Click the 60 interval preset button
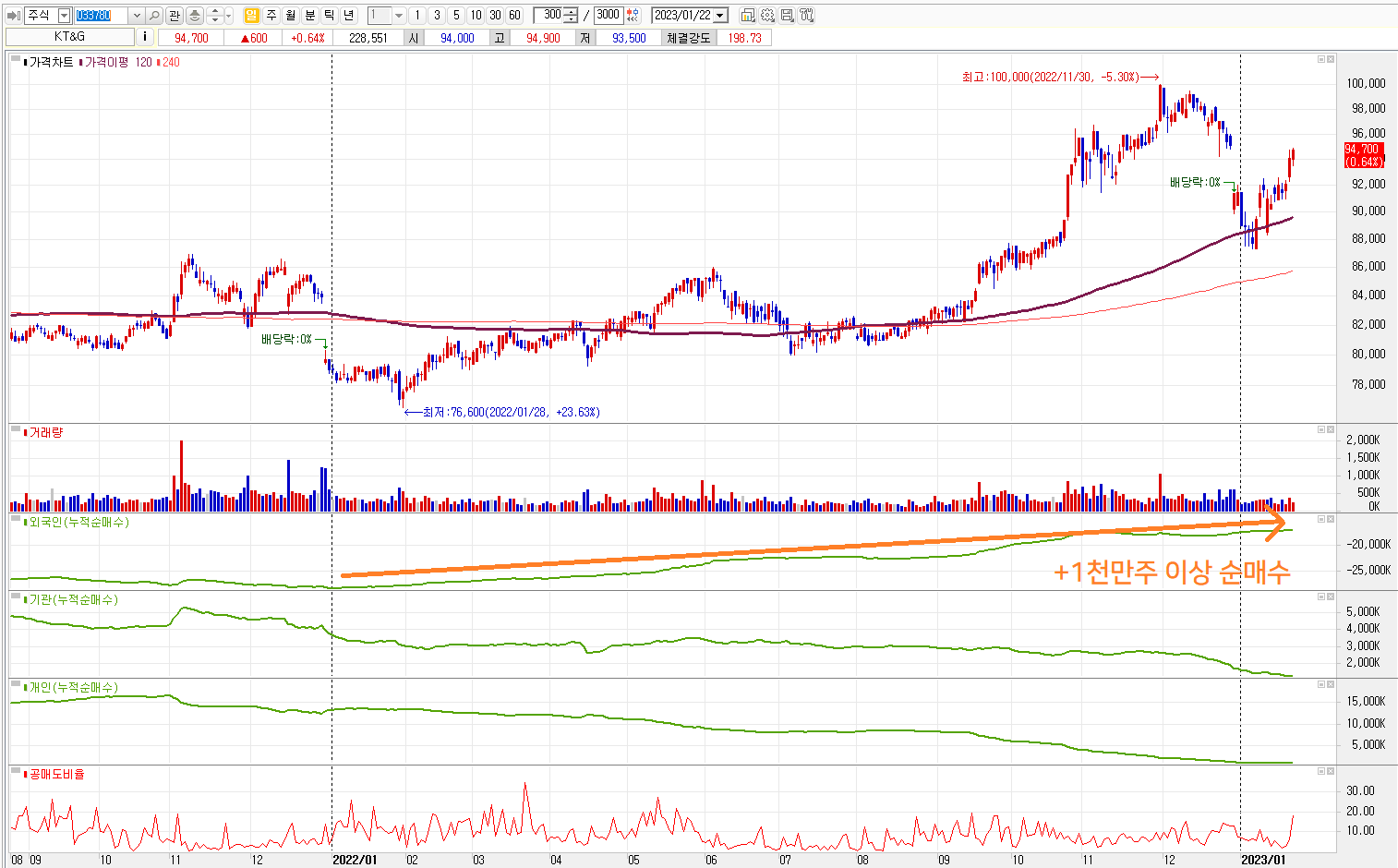The width and height of the screenshot is (1398, 868). click(x=514, y=16)
